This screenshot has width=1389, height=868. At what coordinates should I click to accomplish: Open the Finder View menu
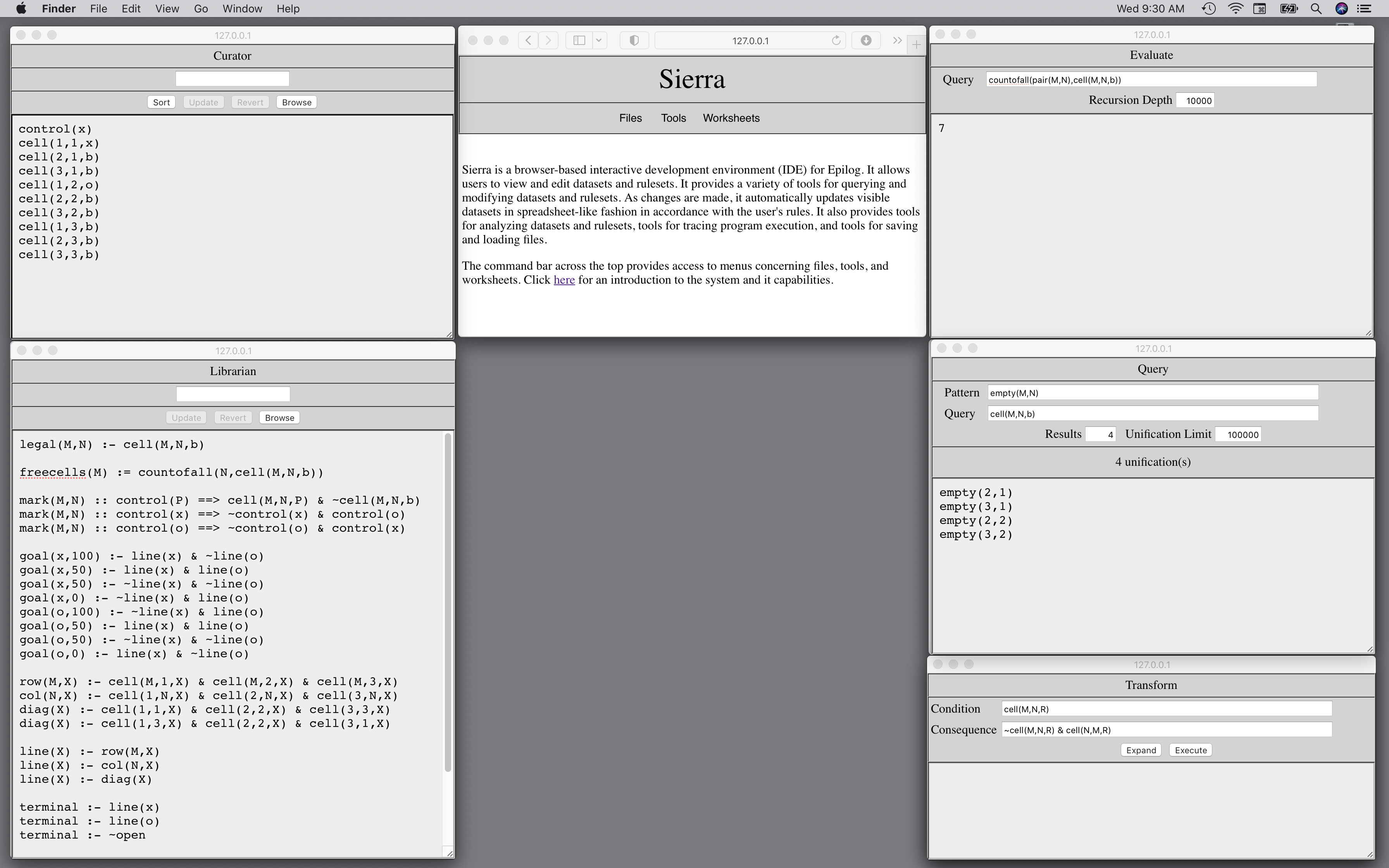tap(167, 9)
